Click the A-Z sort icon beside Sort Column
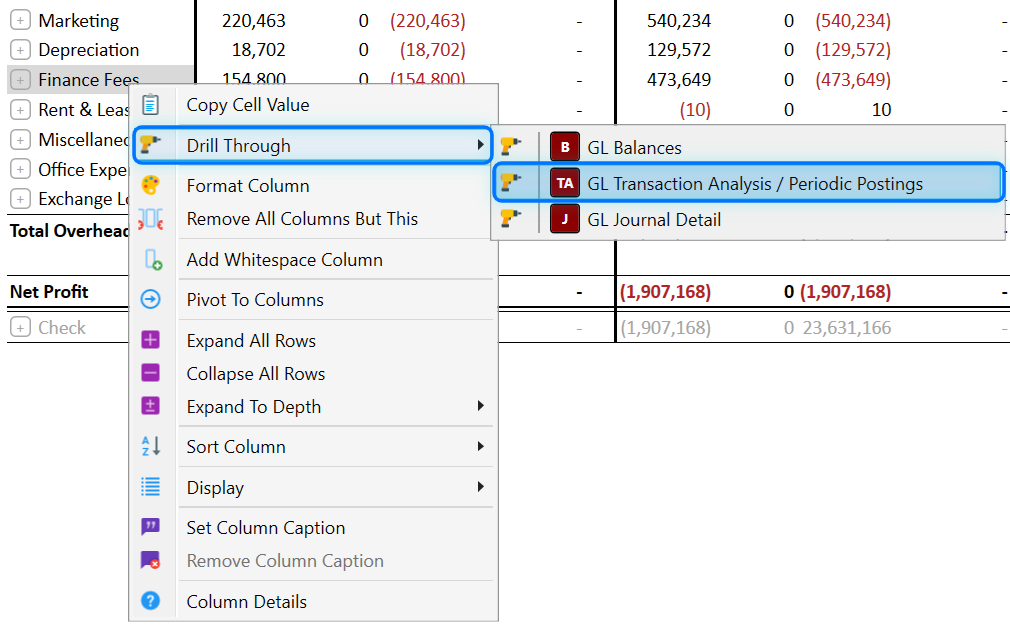This screenshot has width=1010, height=630. [x=150, y=446]
